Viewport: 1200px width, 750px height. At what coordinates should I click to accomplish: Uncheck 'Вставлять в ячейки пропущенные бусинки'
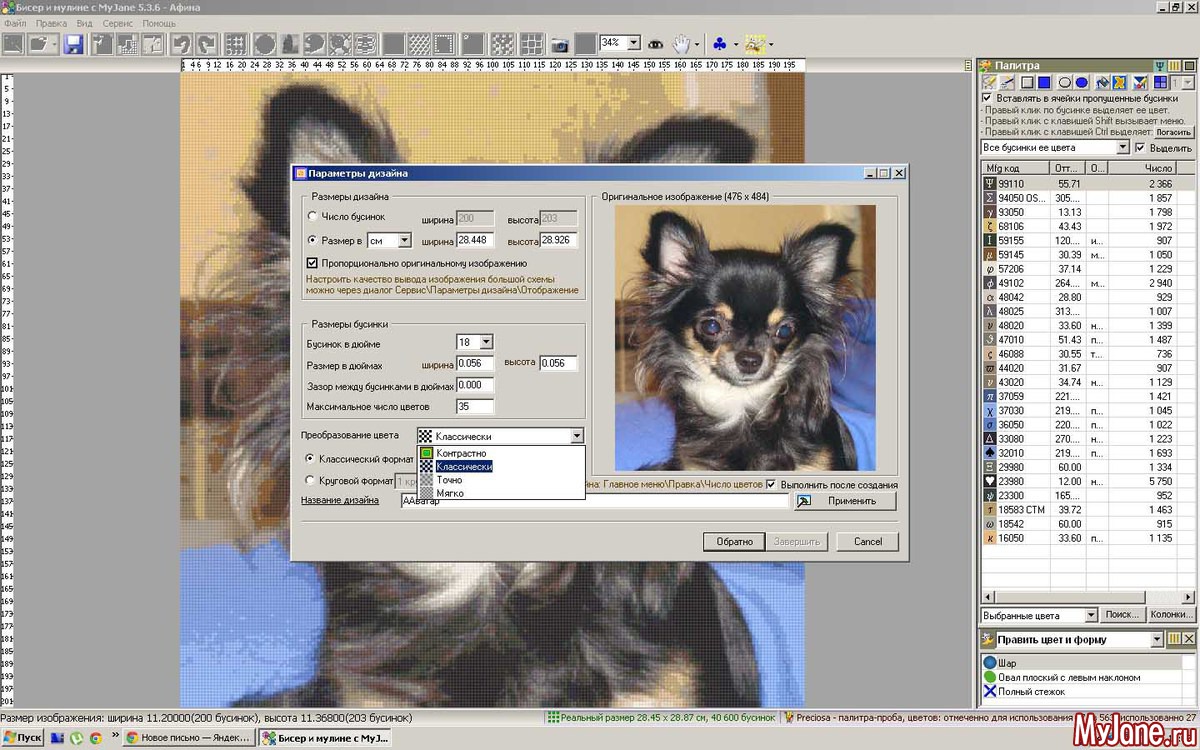click(988, 98)
